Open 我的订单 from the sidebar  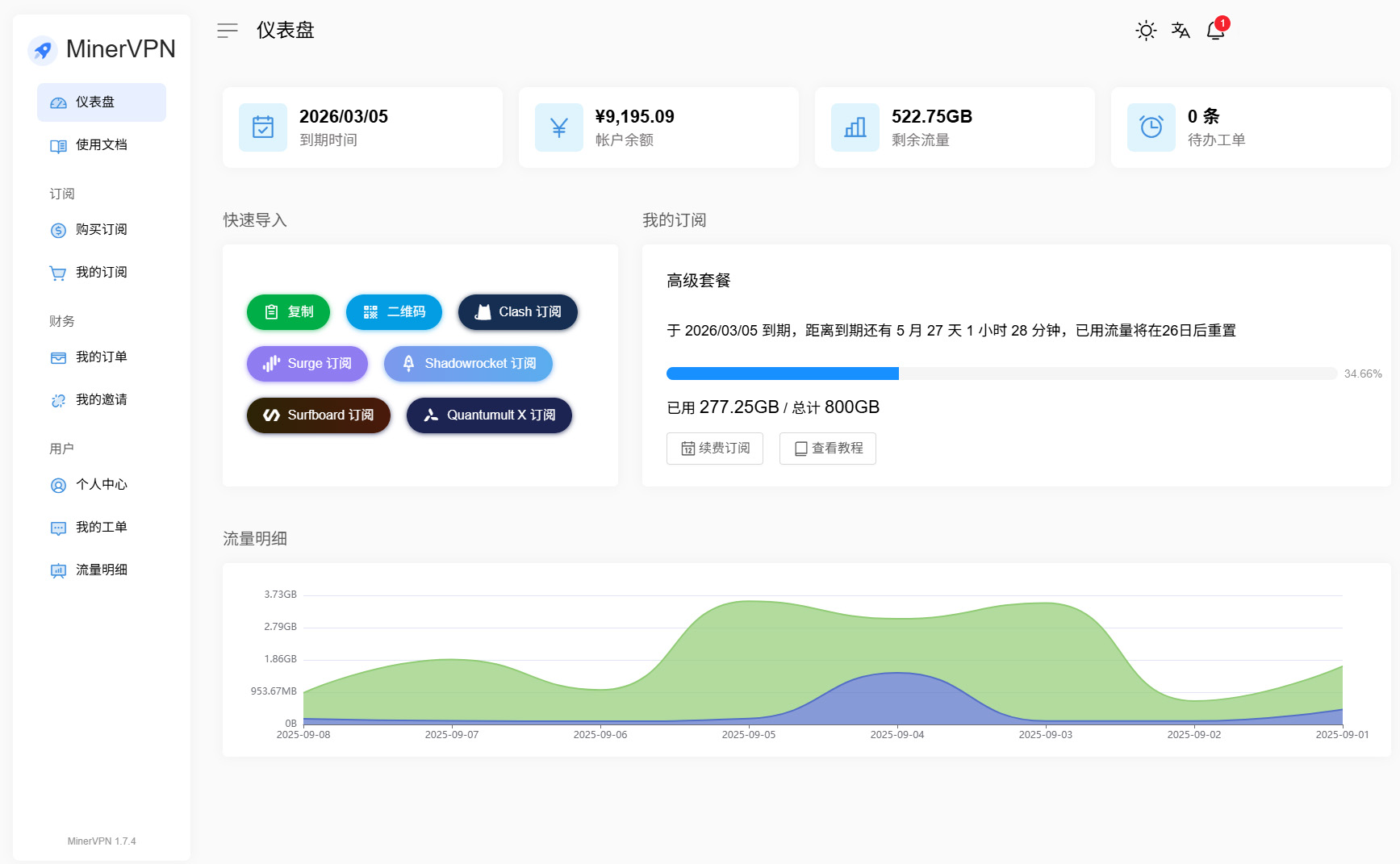pyautogui.click(x=101, y=357)
